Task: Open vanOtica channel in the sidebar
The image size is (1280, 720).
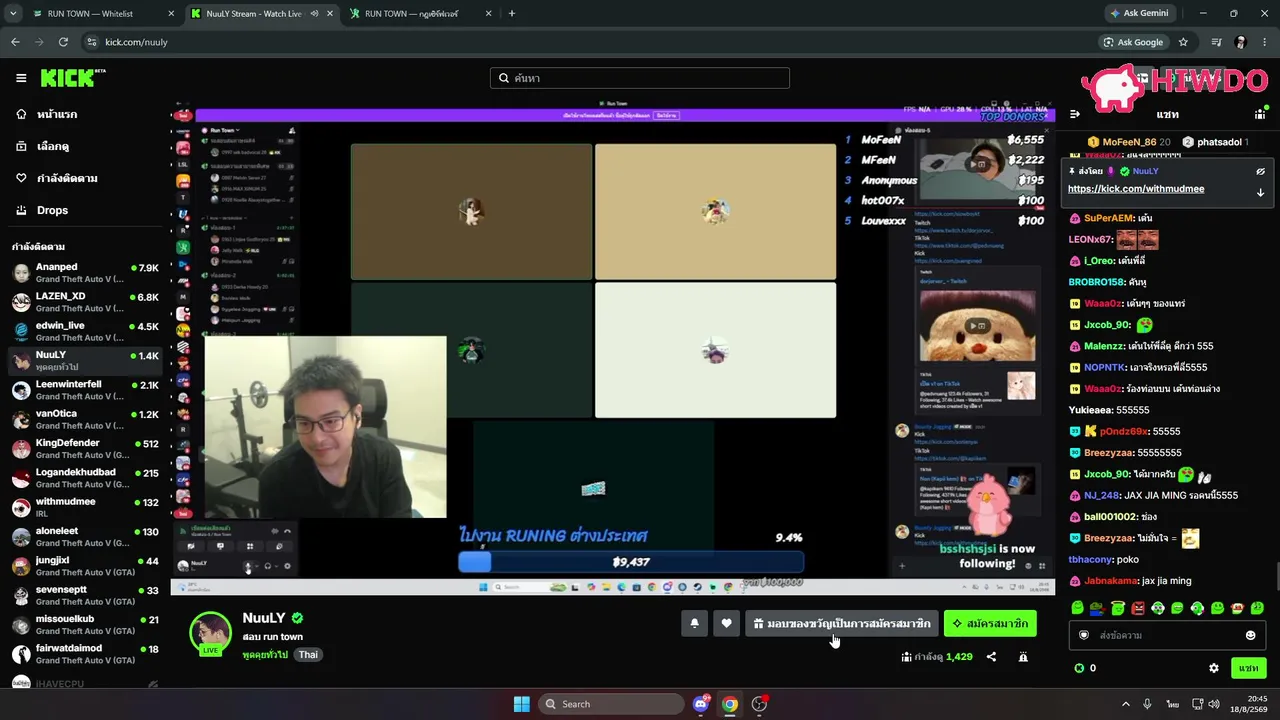Action: pos(85,419)
